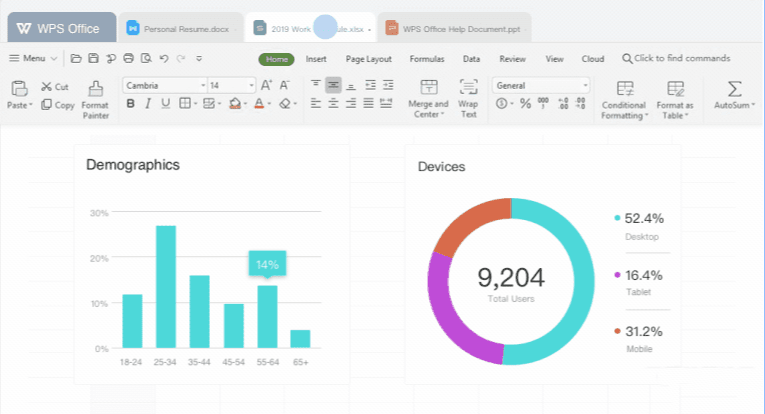Click the percent style icon

525,104
